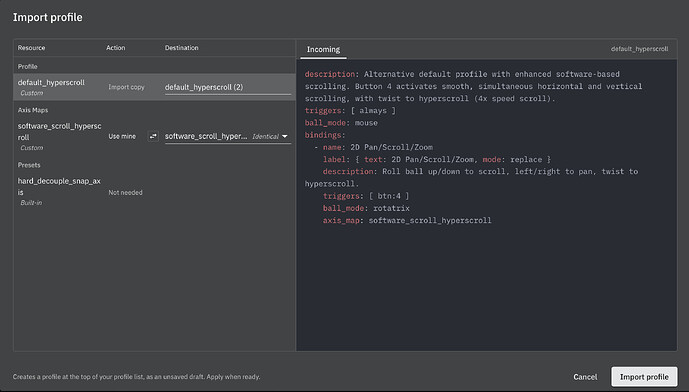
Task: Click the Identical status label
Action: coord(265,137)
